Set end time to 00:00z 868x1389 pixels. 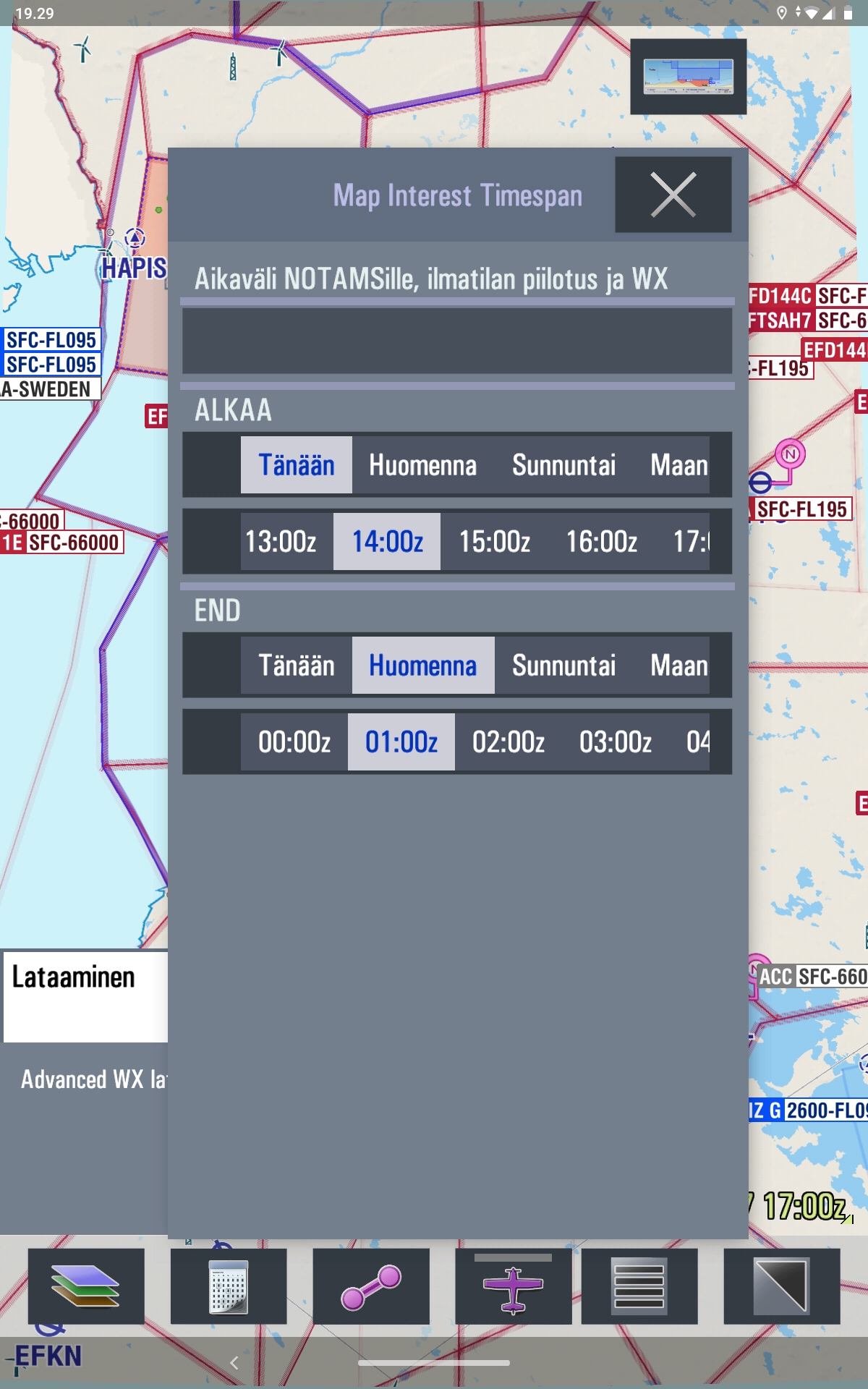(294, 742)
